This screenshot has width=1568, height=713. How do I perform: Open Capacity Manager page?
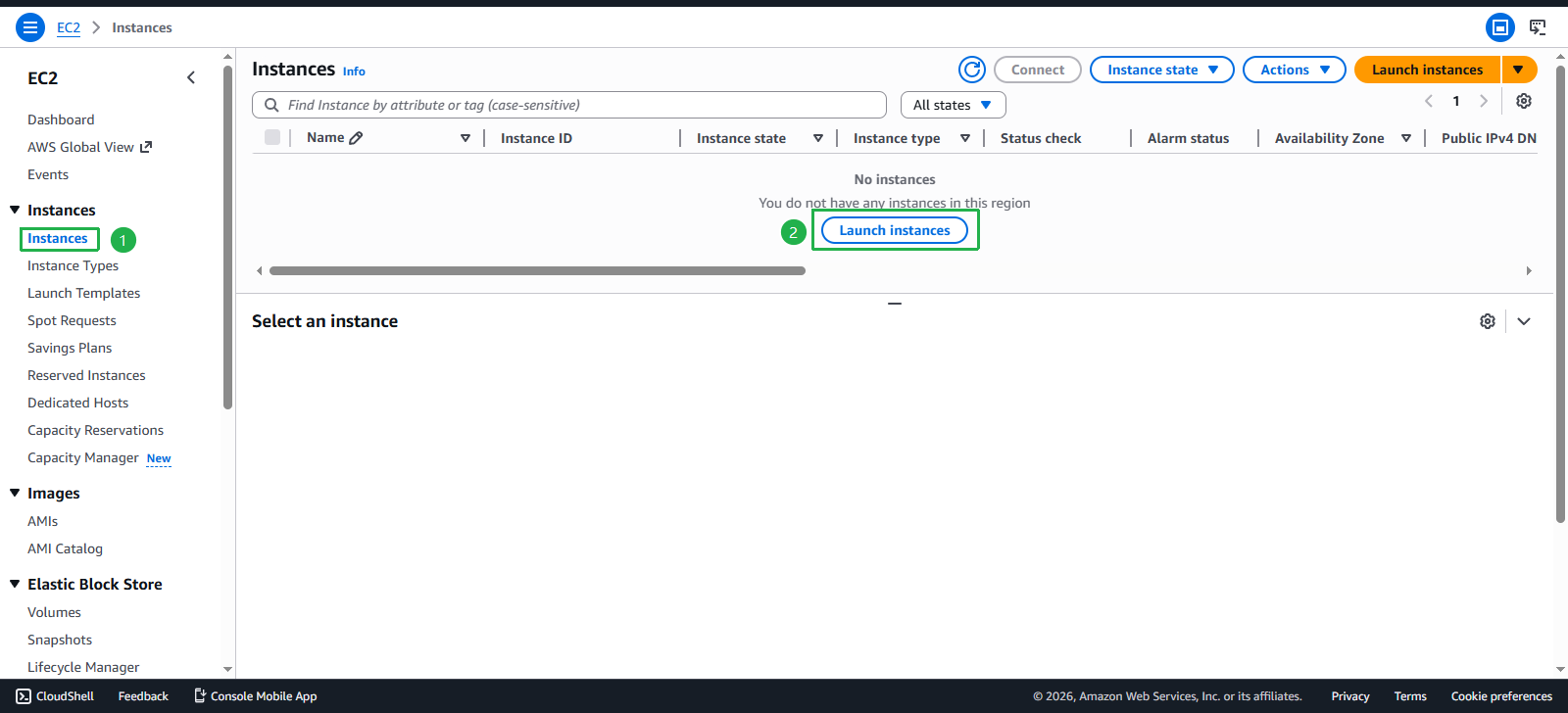pyautogui.click(x=83, y=457)
